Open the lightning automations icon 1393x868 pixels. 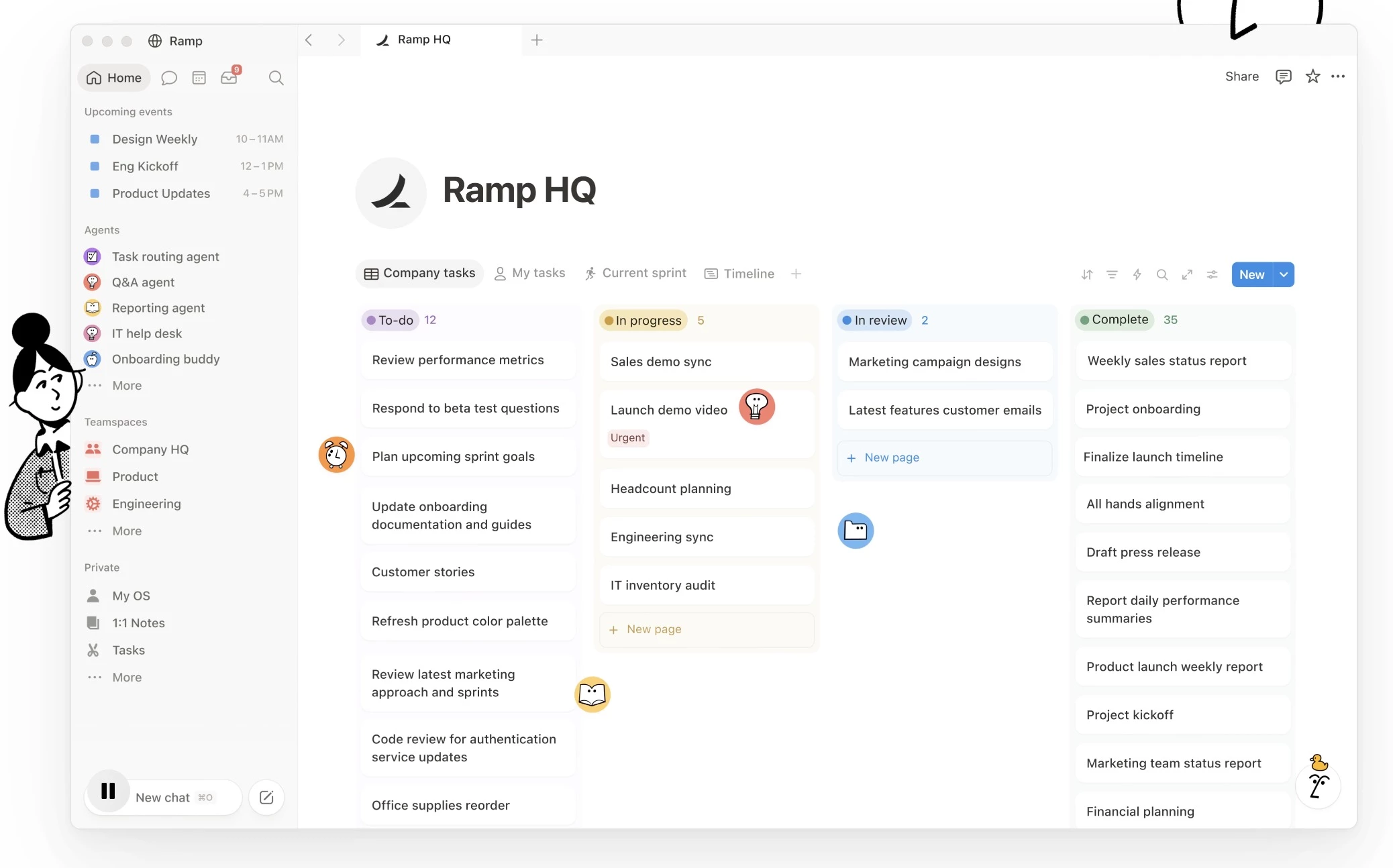1137,274
